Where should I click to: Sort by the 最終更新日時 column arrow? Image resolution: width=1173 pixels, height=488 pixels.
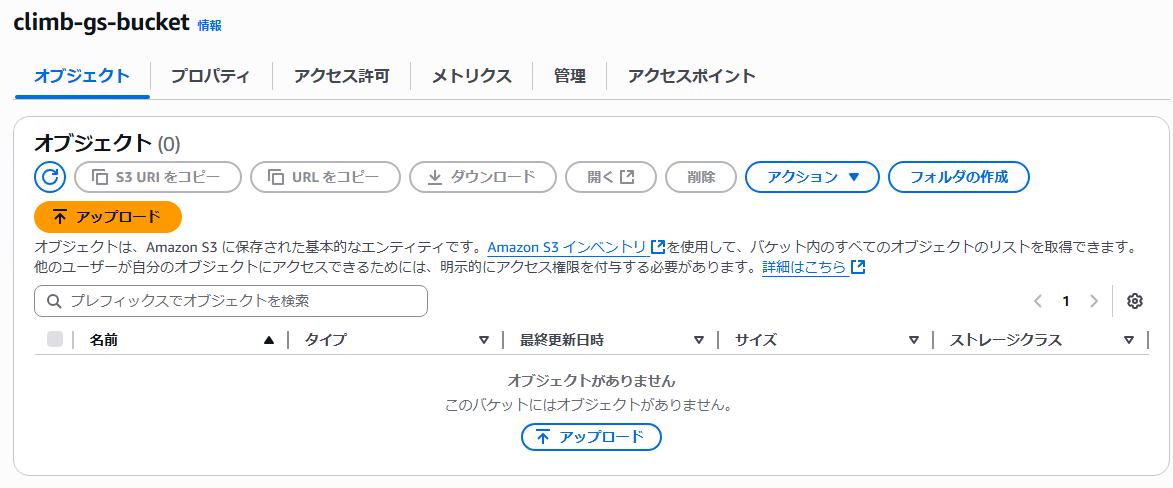[x=699, y=340]
